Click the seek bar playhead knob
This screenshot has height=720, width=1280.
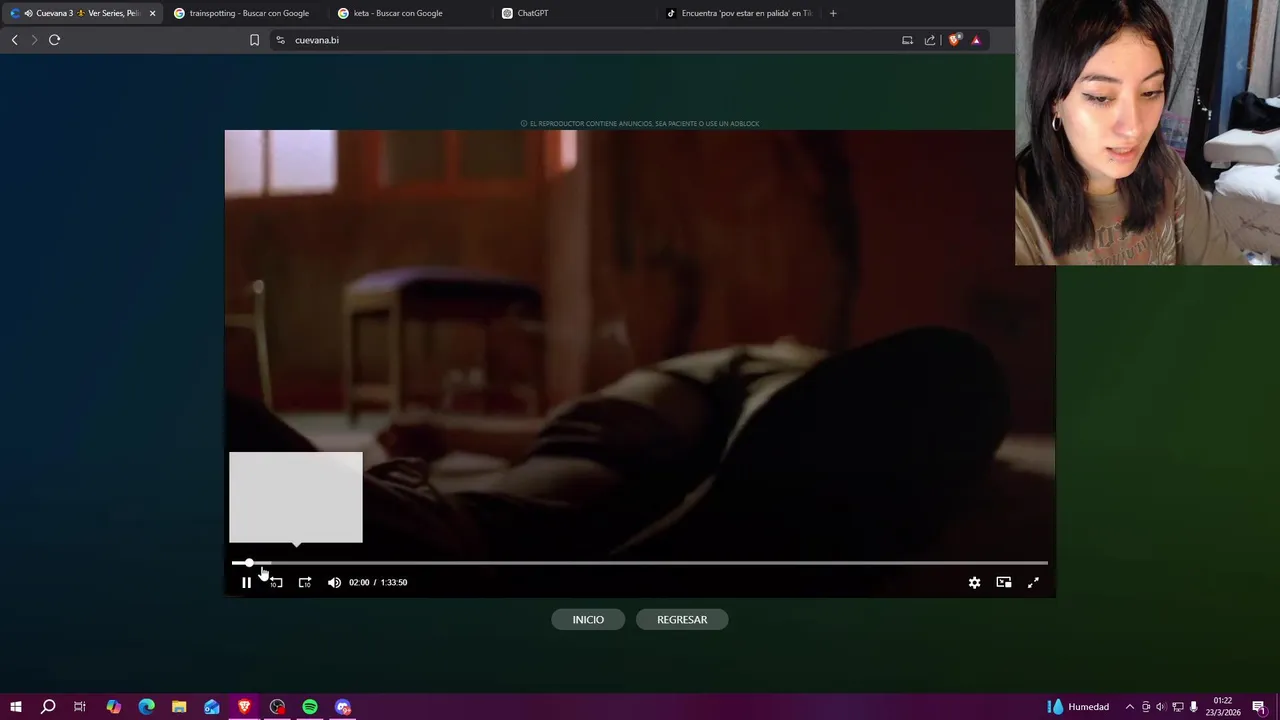pos(249,563)
